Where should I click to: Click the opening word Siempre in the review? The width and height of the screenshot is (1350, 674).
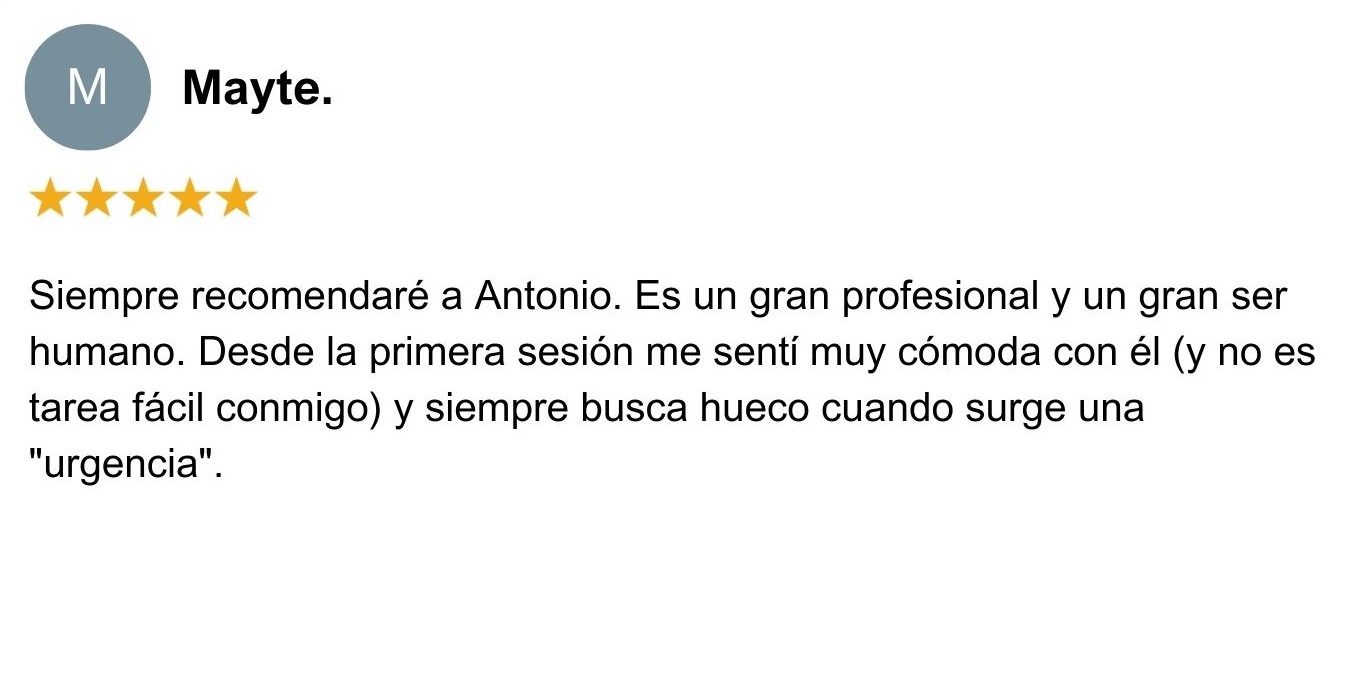click(105, 297)
